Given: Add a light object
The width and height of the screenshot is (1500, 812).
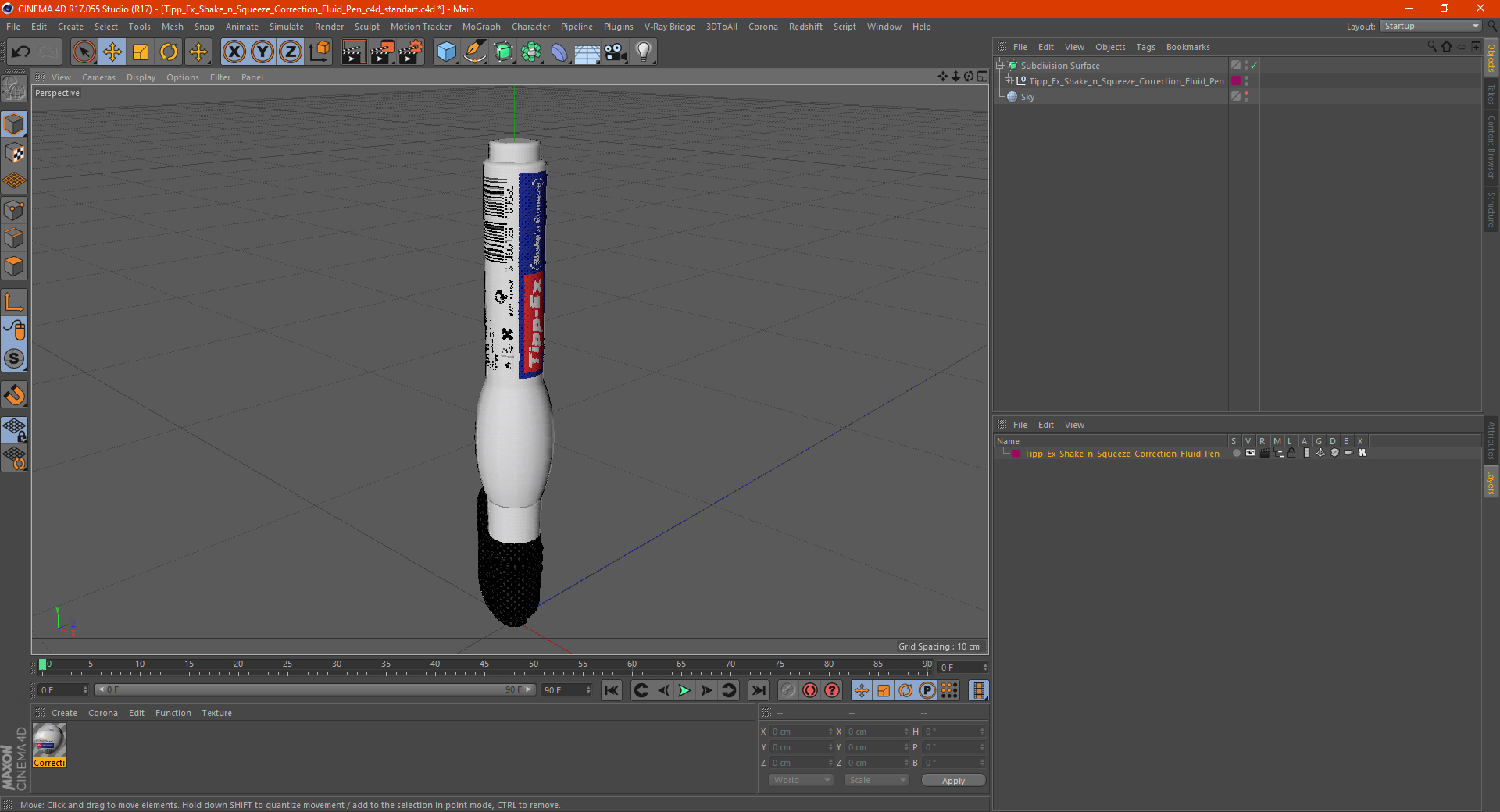Looking at the screenshot, I should tap(644, 52).
